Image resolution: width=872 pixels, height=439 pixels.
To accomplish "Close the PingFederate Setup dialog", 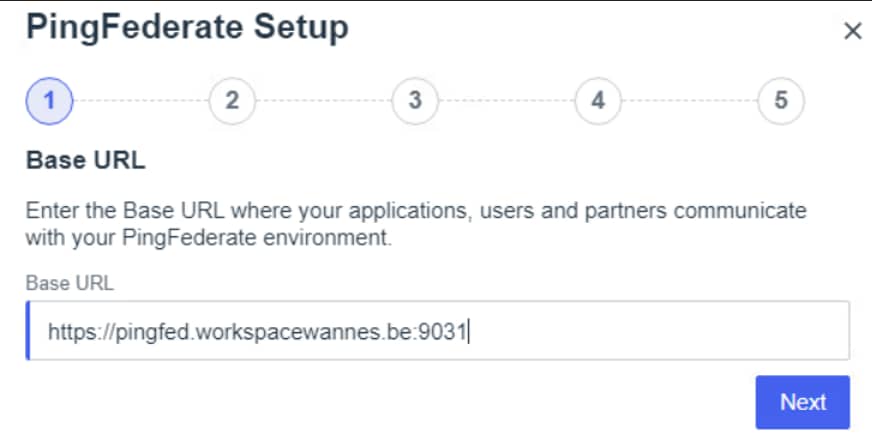I will tap(852, 31).
